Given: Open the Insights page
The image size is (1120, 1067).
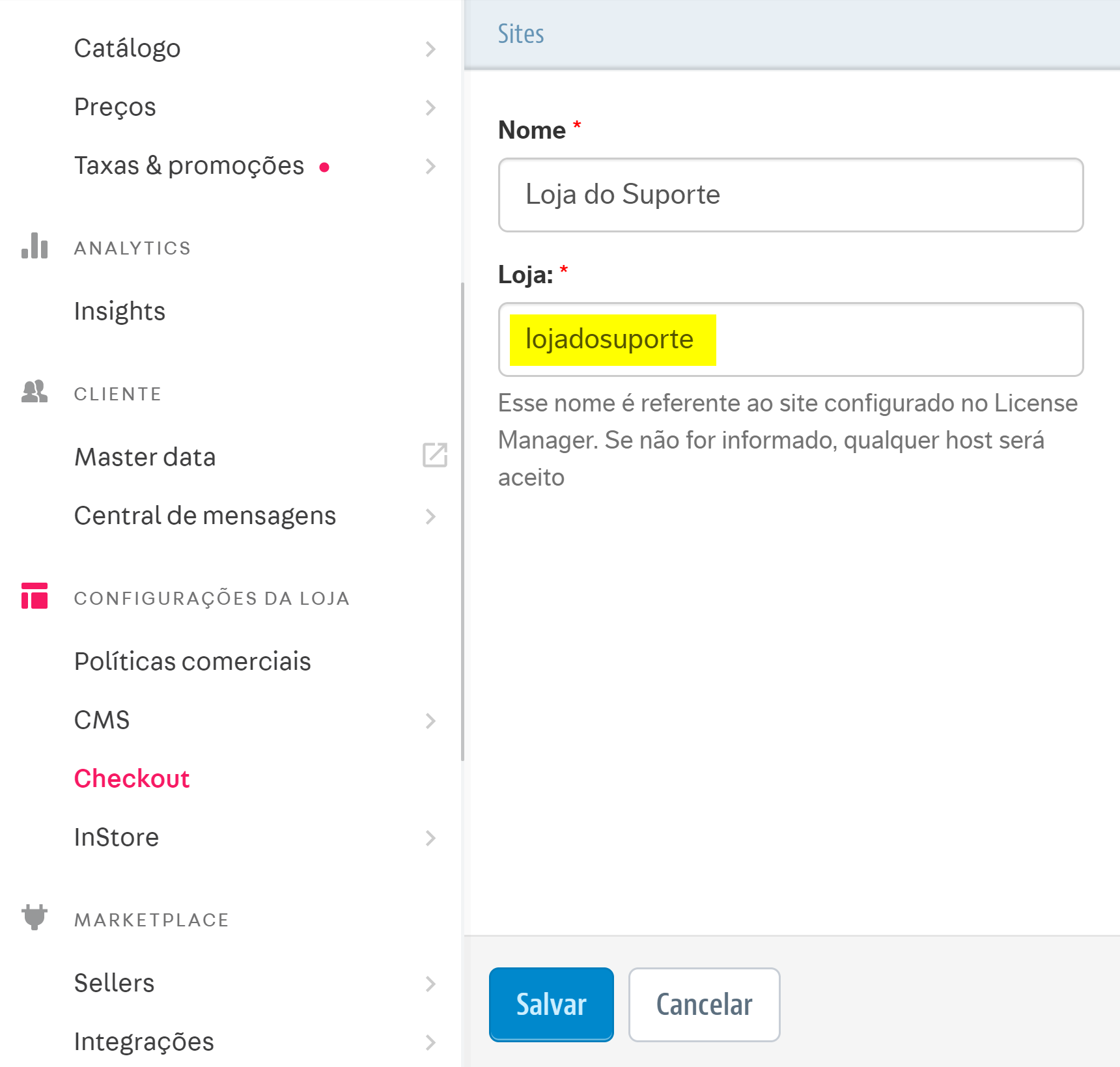Looking at the screenshot, I should [x=120, y=311].
